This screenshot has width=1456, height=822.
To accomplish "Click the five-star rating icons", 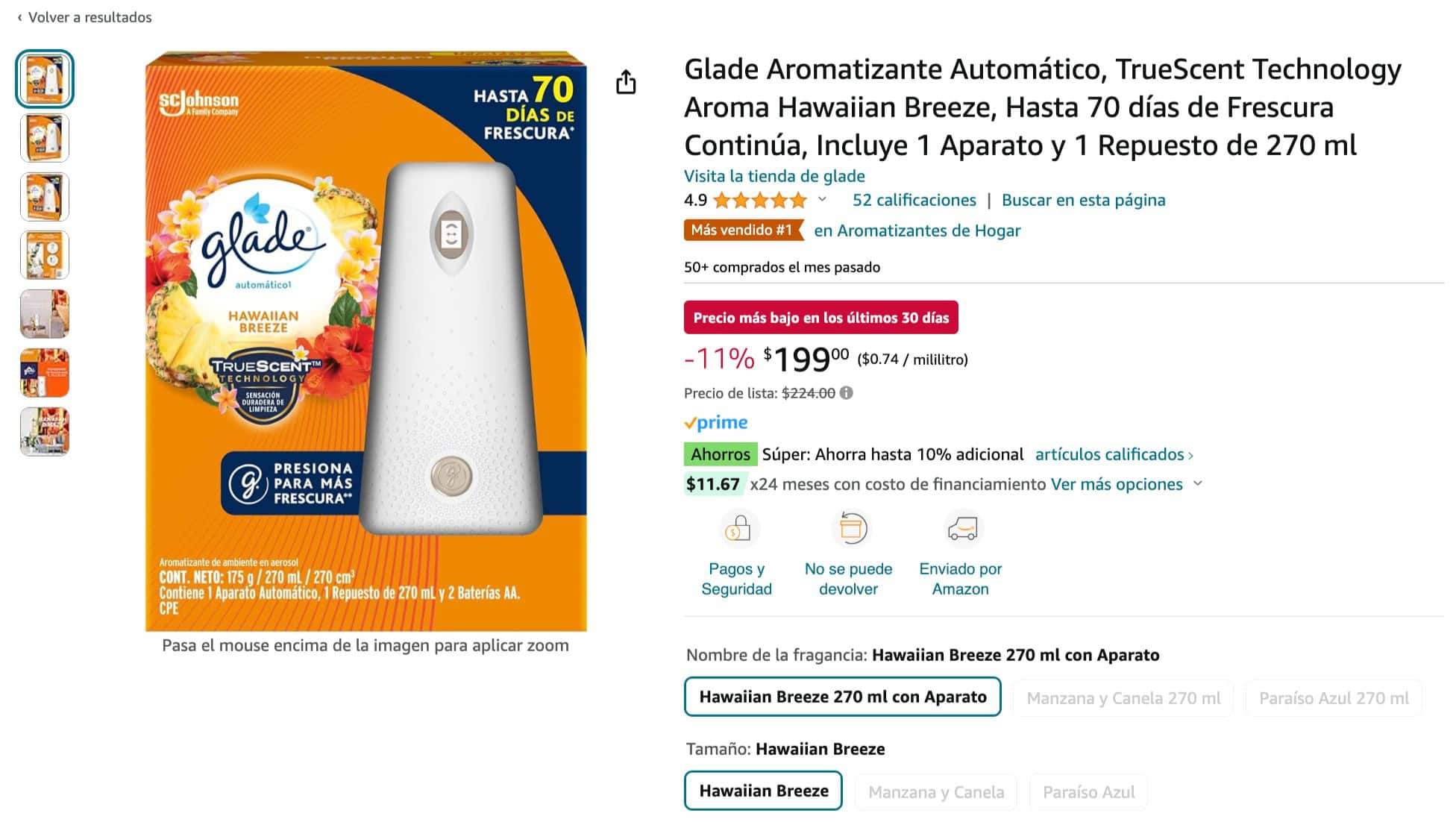I will point(759,200).
